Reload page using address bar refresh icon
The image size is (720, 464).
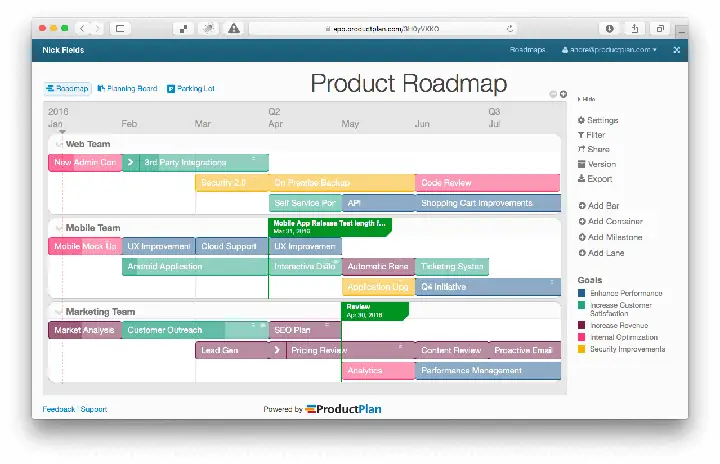coord(510,28)
